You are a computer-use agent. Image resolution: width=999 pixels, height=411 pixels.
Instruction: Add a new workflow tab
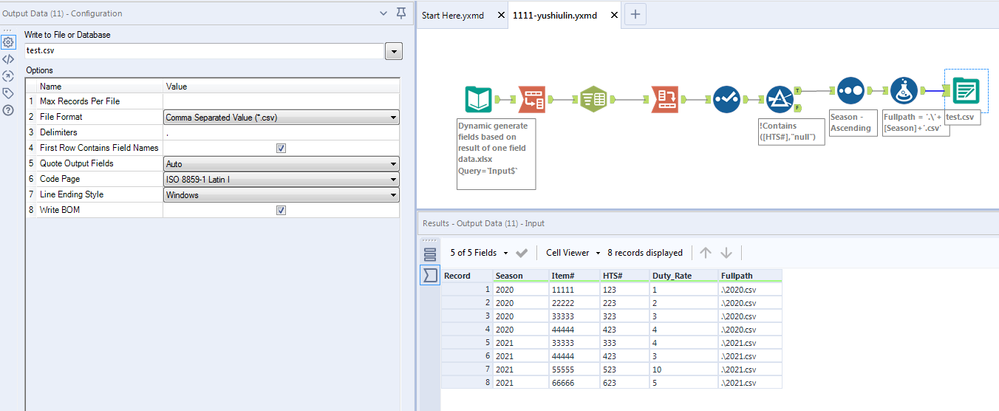pos(635,15)
